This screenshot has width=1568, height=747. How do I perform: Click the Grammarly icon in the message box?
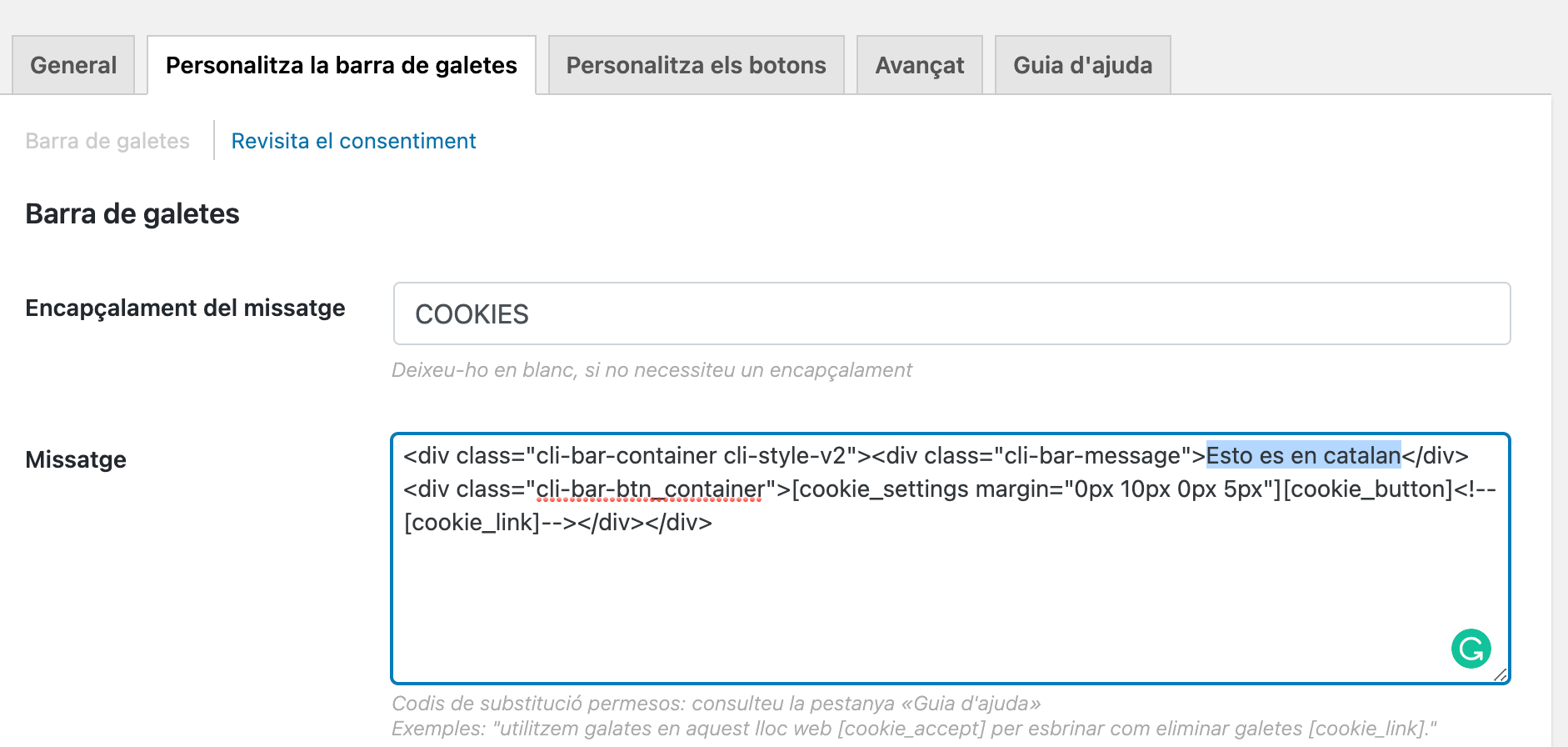point(1471,649)
